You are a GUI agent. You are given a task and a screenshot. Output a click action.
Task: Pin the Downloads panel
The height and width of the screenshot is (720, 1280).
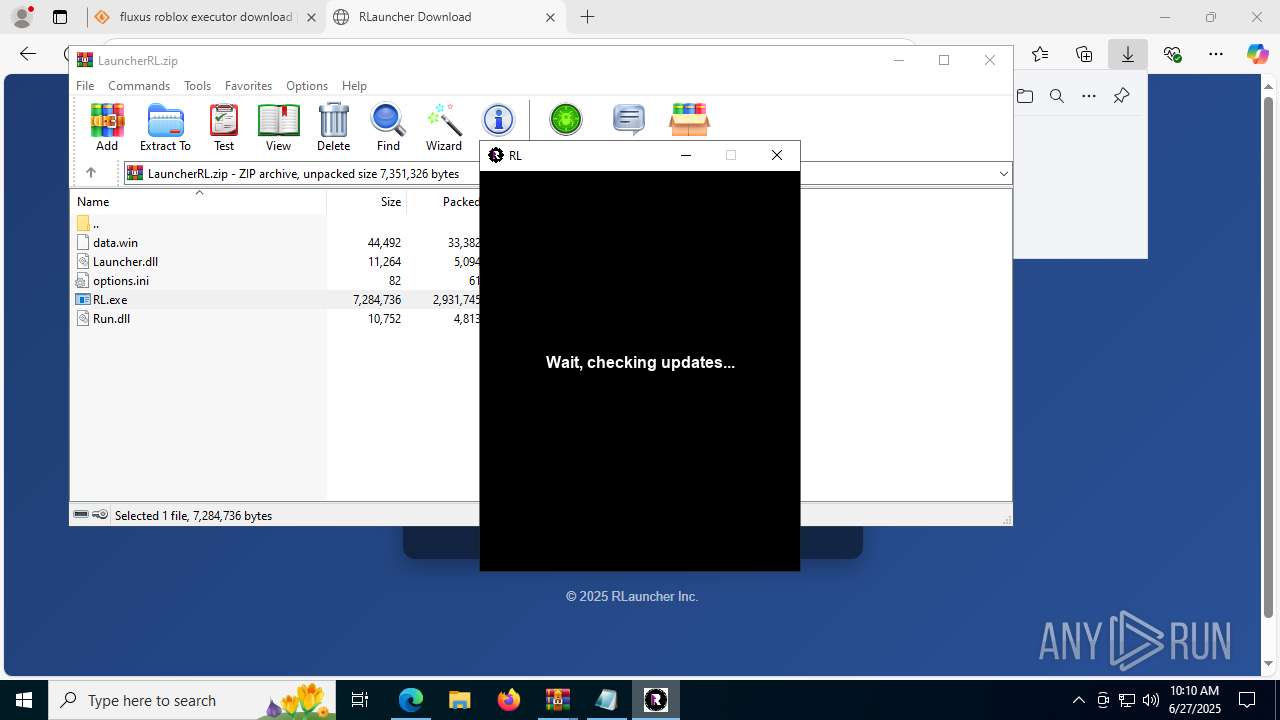(1121, 96)
